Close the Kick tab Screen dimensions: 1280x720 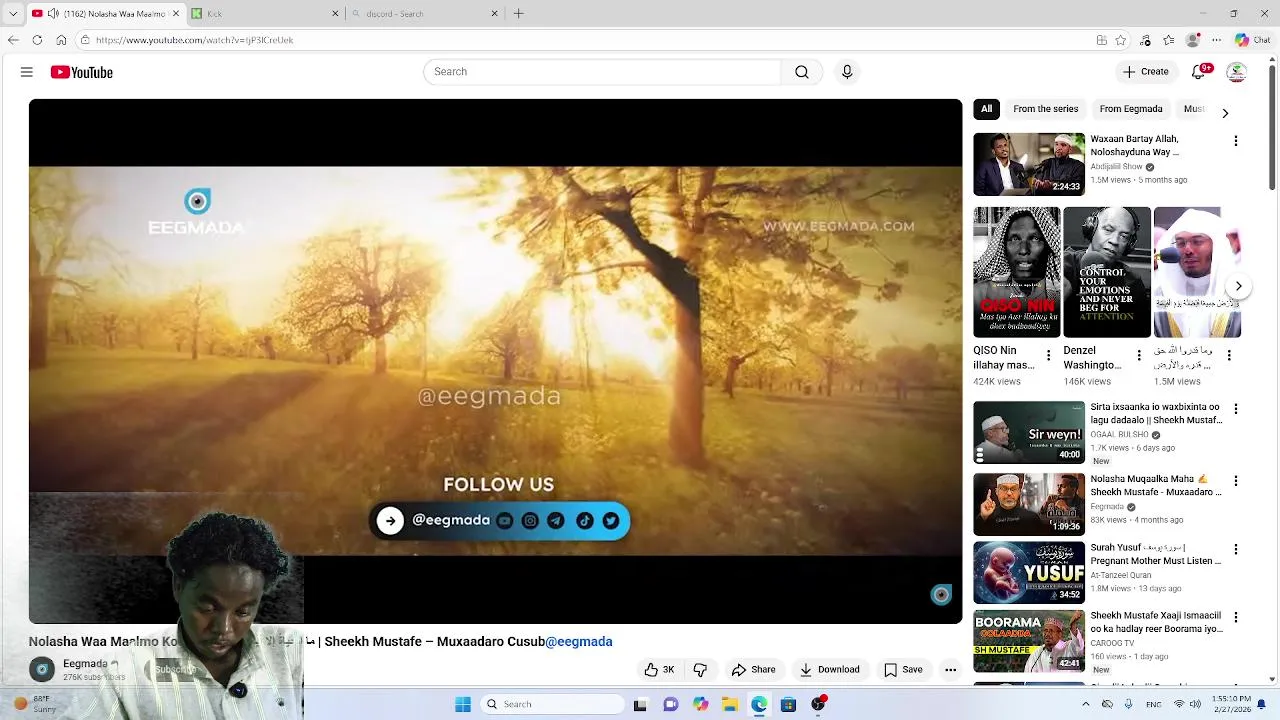[335, 14]
